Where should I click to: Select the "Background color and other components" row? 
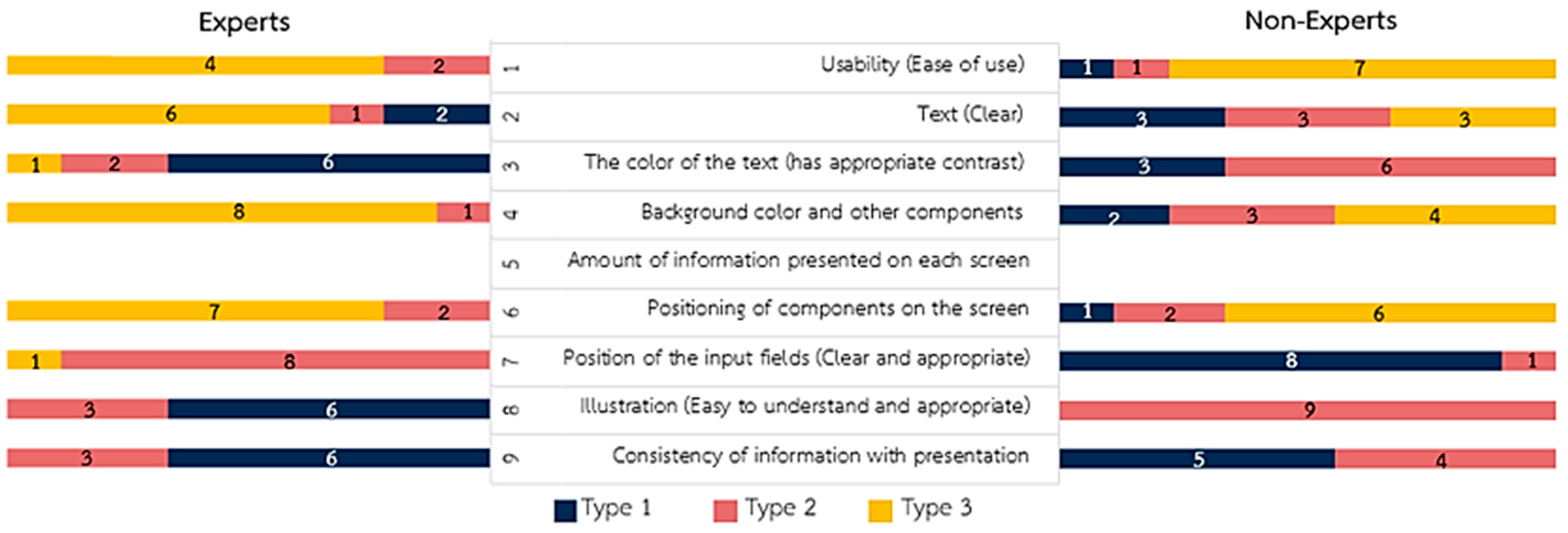[x=831, y=212]
